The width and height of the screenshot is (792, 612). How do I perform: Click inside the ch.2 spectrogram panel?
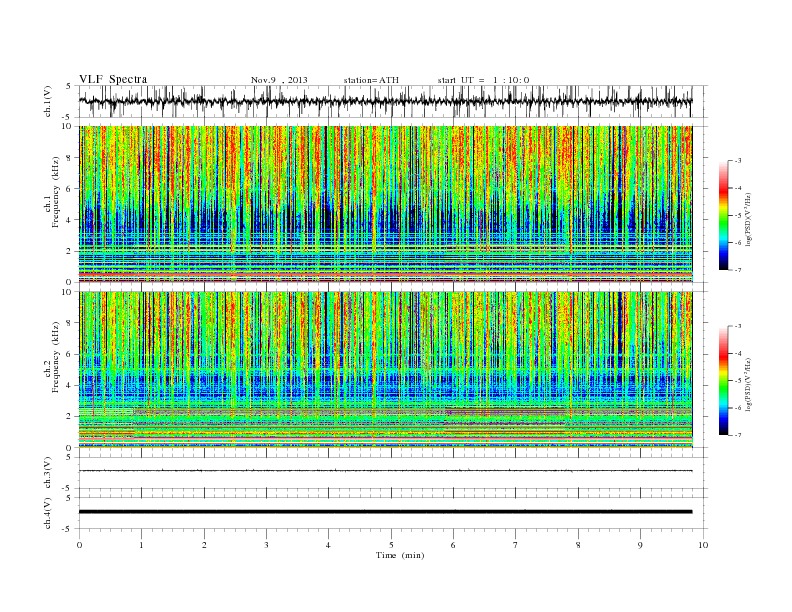[385, 369]
